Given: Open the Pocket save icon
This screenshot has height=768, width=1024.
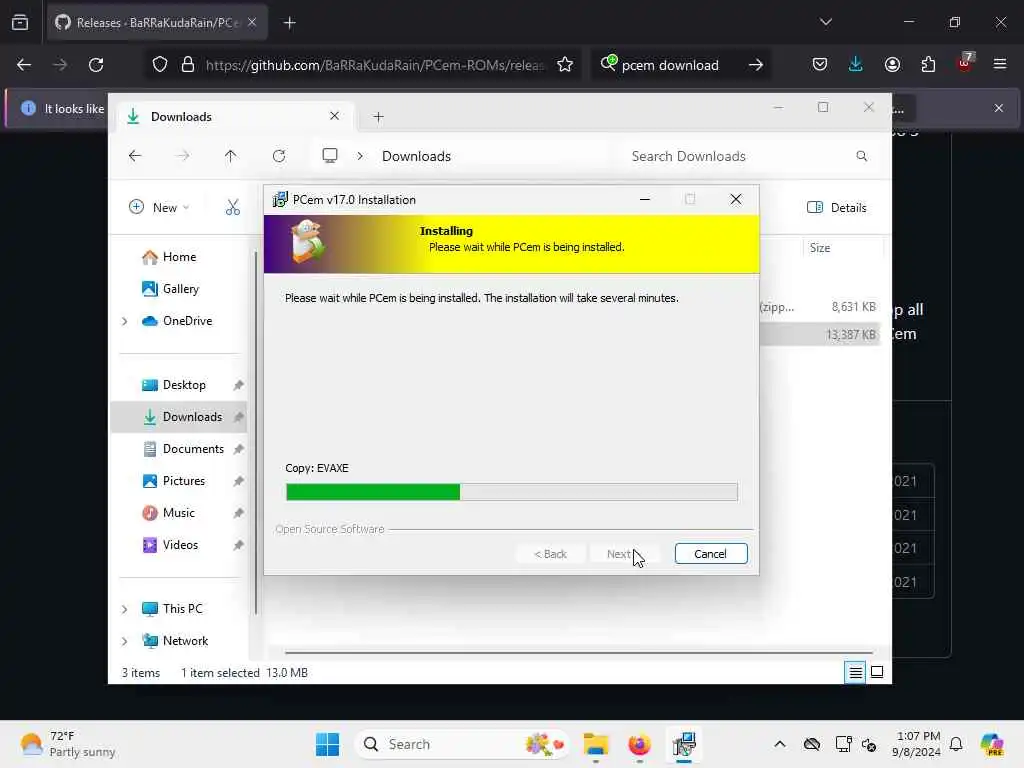Looking at the screenshot, I should (820, 65).
